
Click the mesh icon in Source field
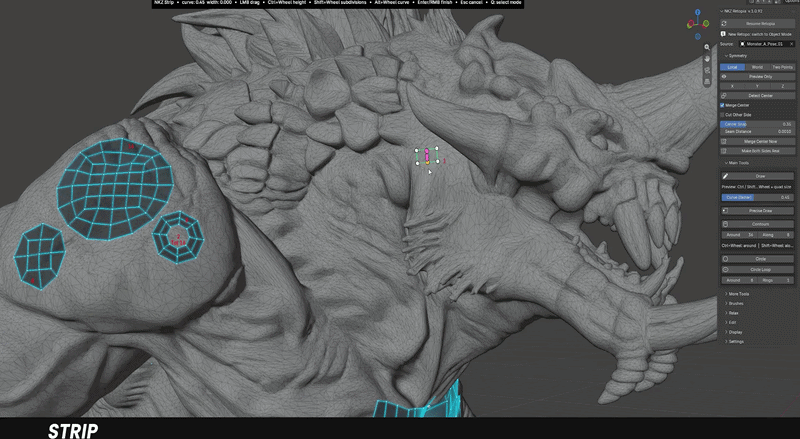point(742,44)
